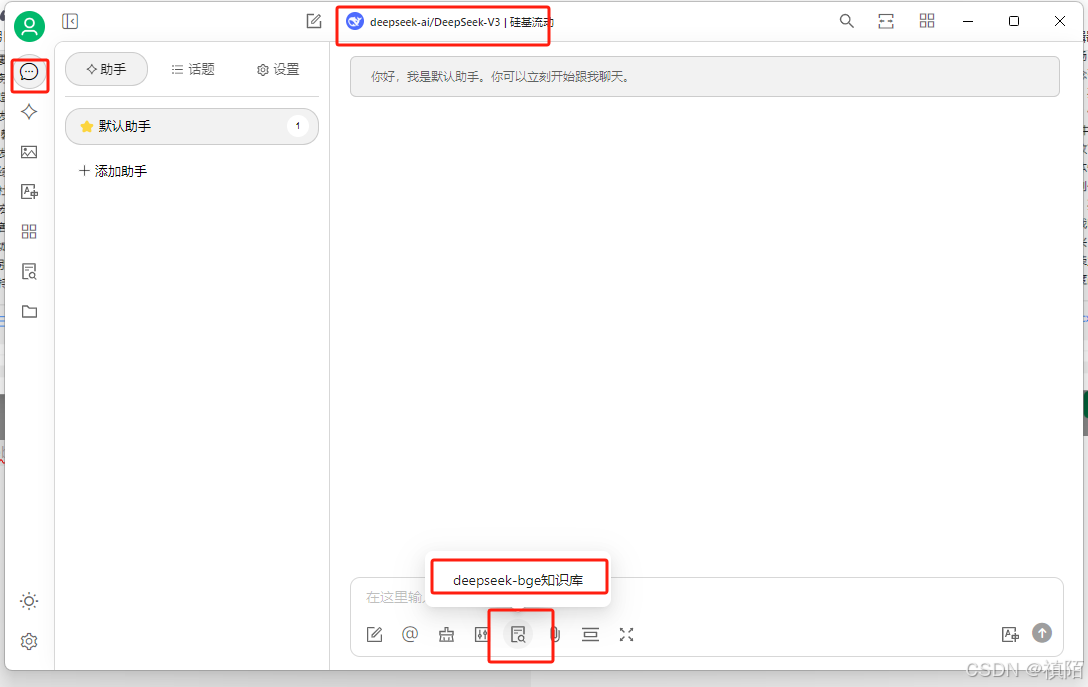Screen dimensions: 1088x687
Task: Toggle narrow chat width mode
Action: (x=886, y=21)
